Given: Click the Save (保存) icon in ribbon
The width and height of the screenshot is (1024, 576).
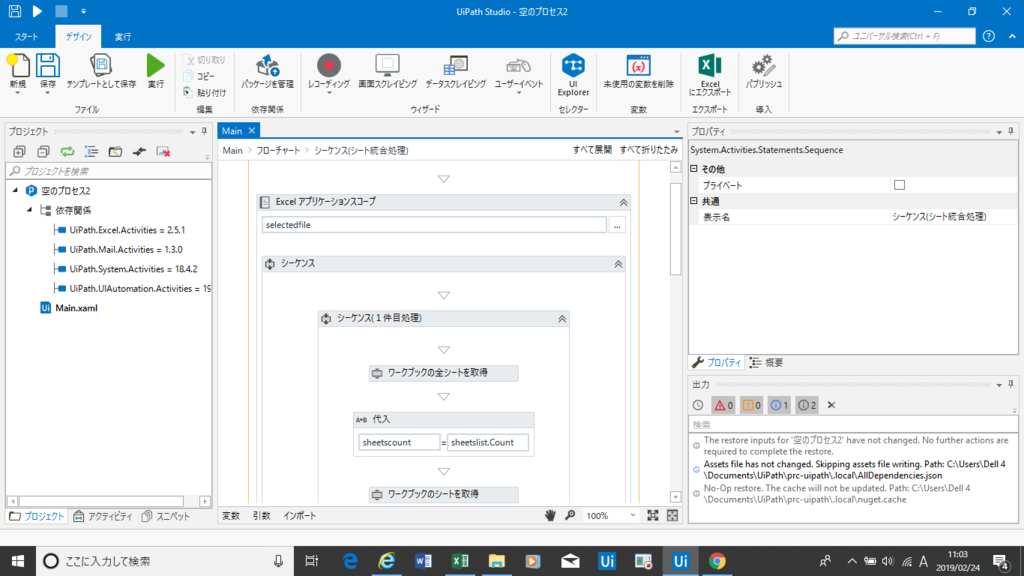Looking at the screenshot, I should pos(48,66).
